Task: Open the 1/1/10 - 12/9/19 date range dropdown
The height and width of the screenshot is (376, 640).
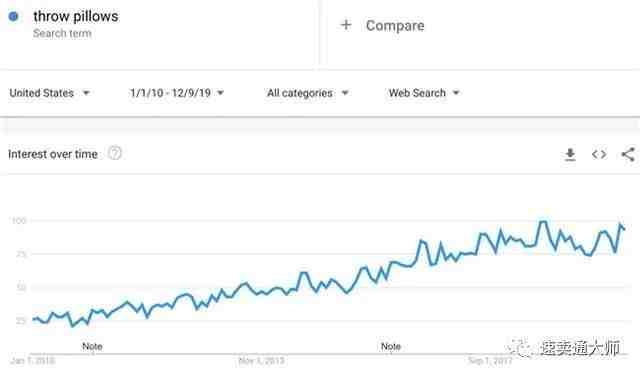Action: pyautogui.click(x=177, y=93)
